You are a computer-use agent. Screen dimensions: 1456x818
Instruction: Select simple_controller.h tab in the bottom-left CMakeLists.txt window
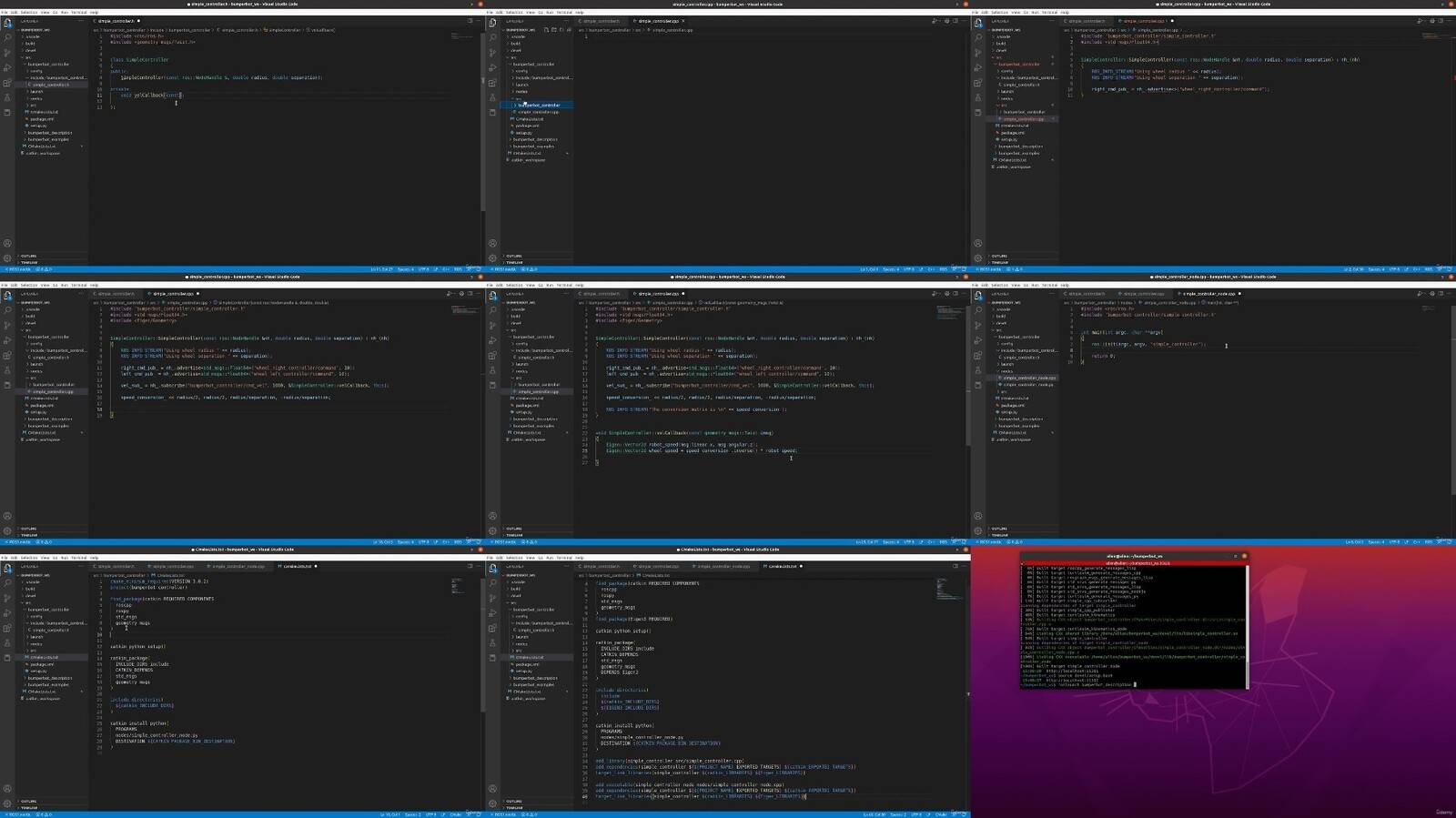point(116,566)
